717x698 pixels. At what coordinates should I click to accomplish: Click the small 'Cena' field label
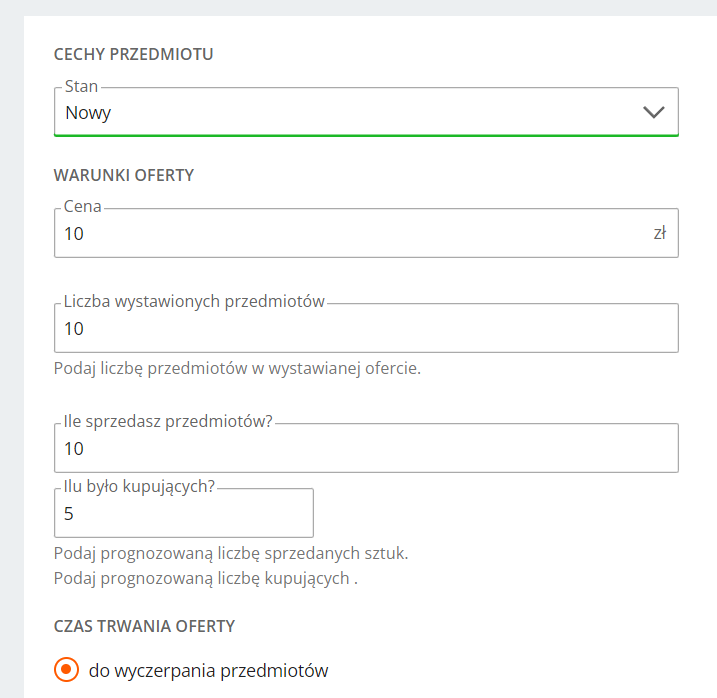click(83, 207)
